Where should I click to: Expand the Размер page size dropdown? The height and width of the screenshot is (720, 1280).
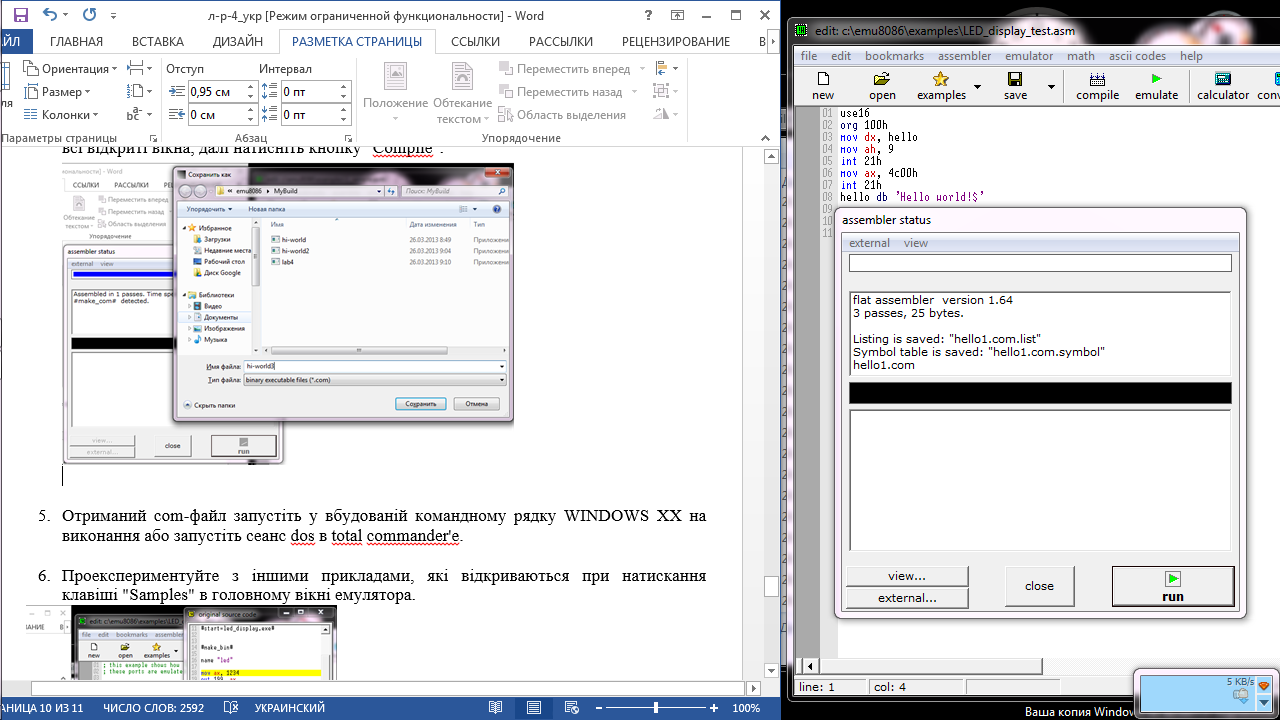tap(56, 91)
